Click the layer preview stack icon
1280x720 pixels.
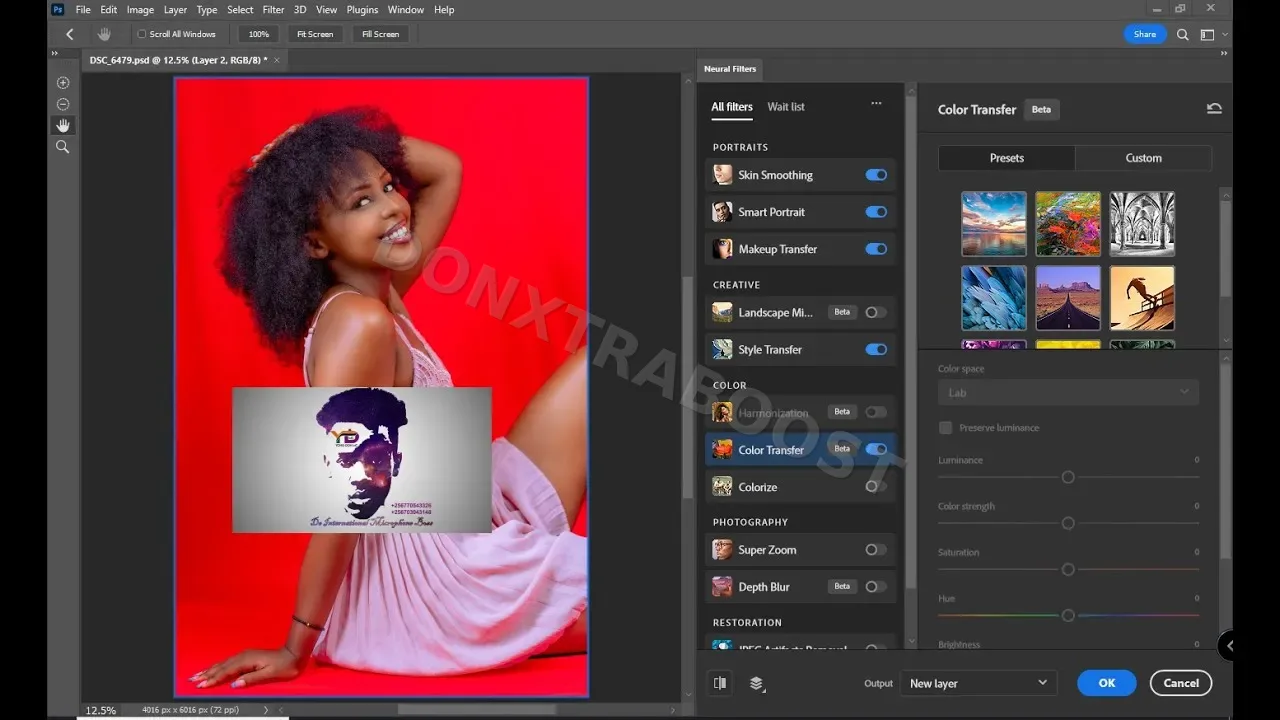[x=756, y=683]
